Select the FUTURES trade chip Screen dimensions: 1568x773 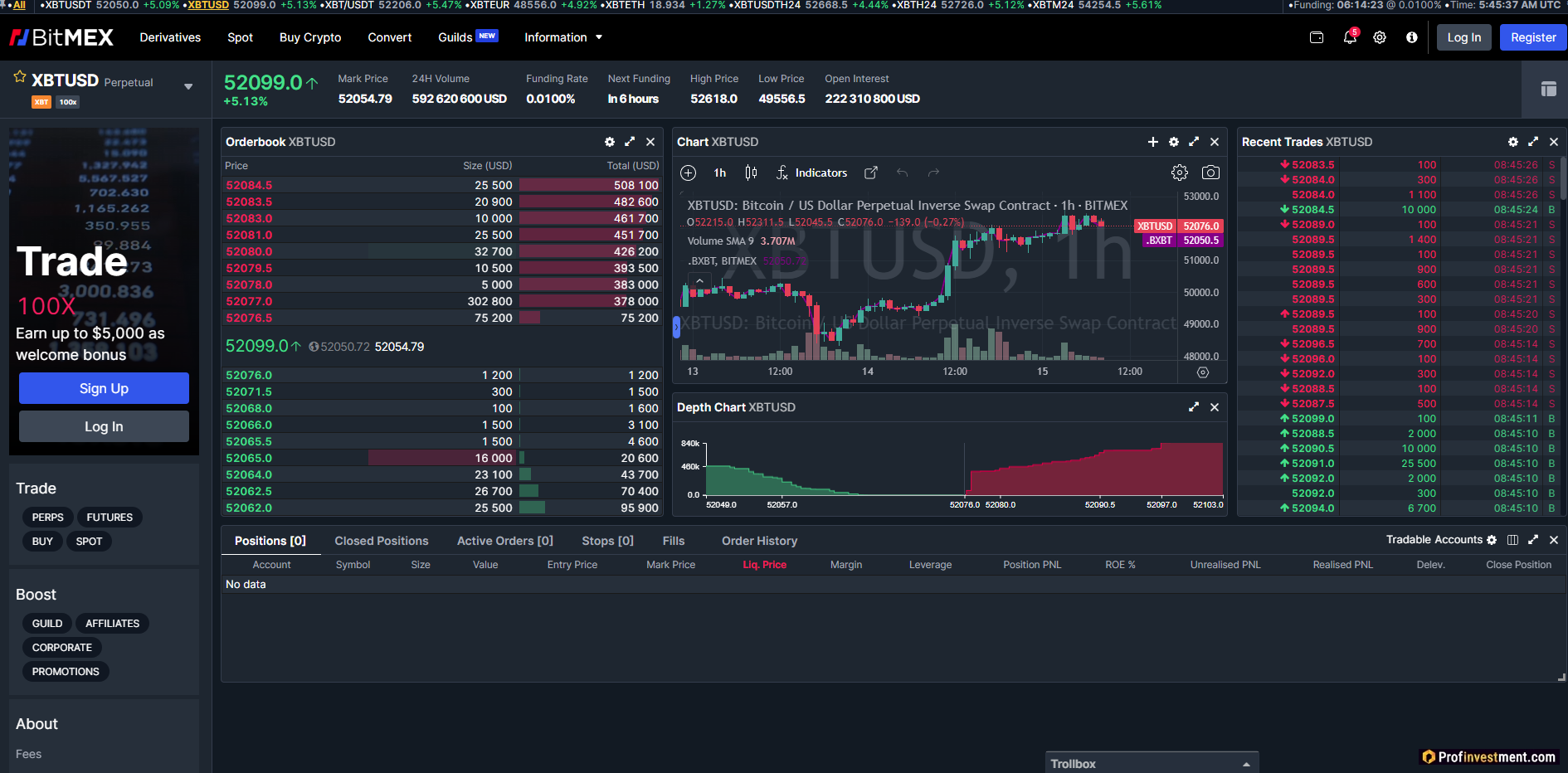point(110,518)
